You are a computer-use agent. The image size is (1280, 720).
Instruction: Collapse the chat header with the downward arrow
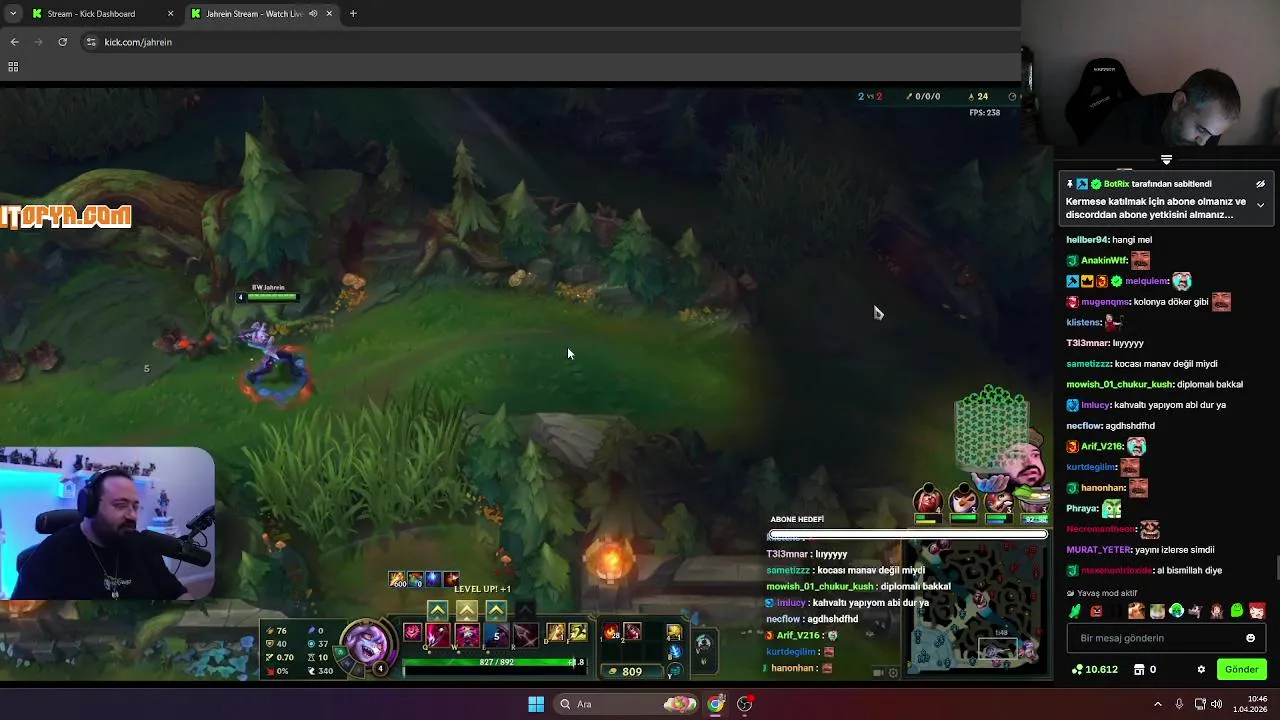coord(1166,160)
